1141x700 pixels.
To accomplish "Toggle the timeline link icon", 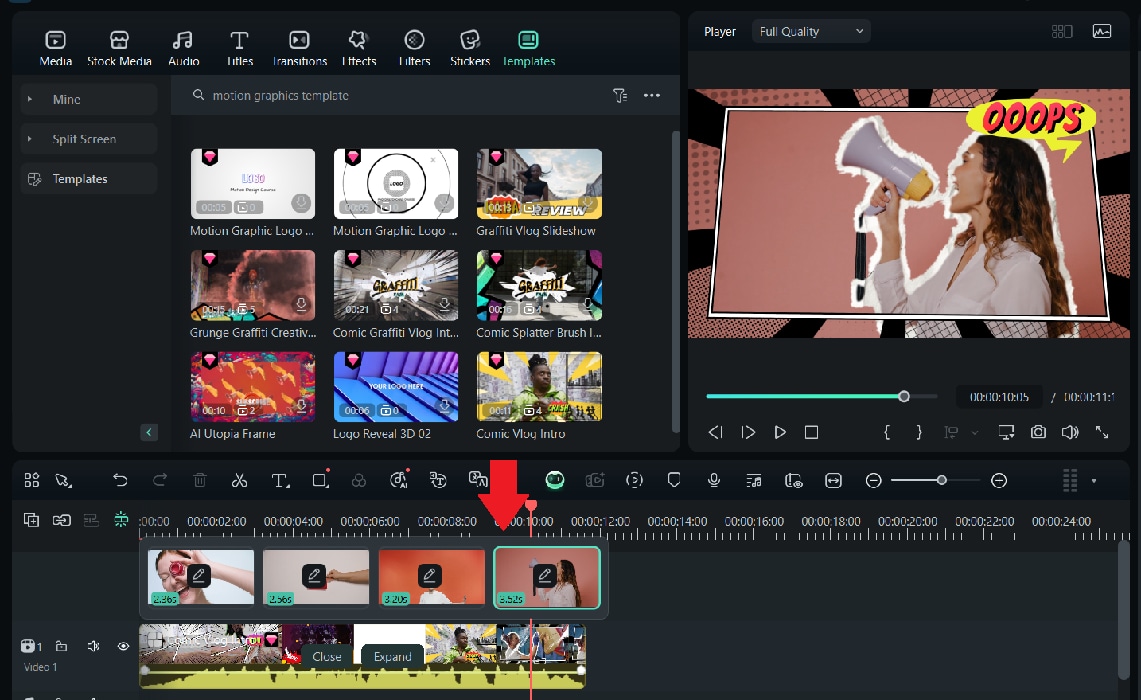I will click(61, 520).
